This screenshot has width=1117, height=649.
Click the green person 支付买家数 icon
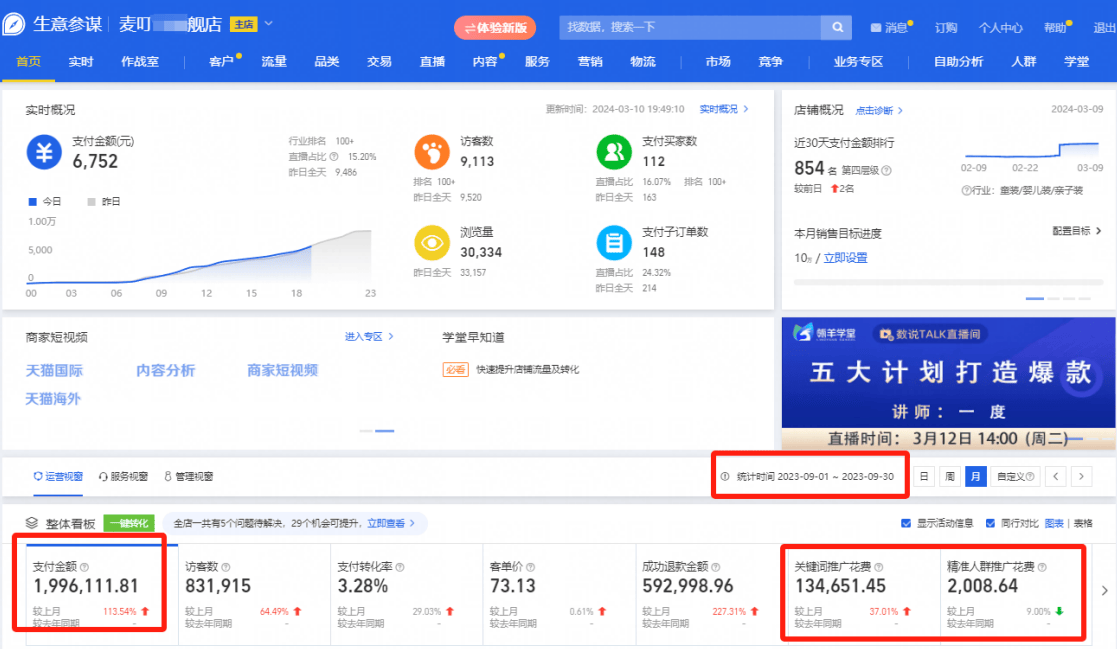tap(613, 152)
